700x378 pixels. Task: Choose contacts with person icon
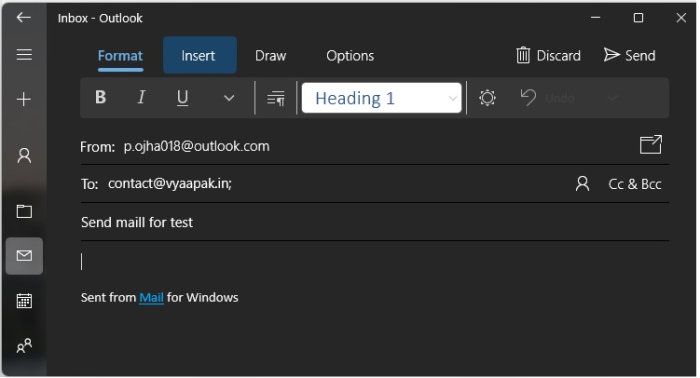tap(583, 184)
